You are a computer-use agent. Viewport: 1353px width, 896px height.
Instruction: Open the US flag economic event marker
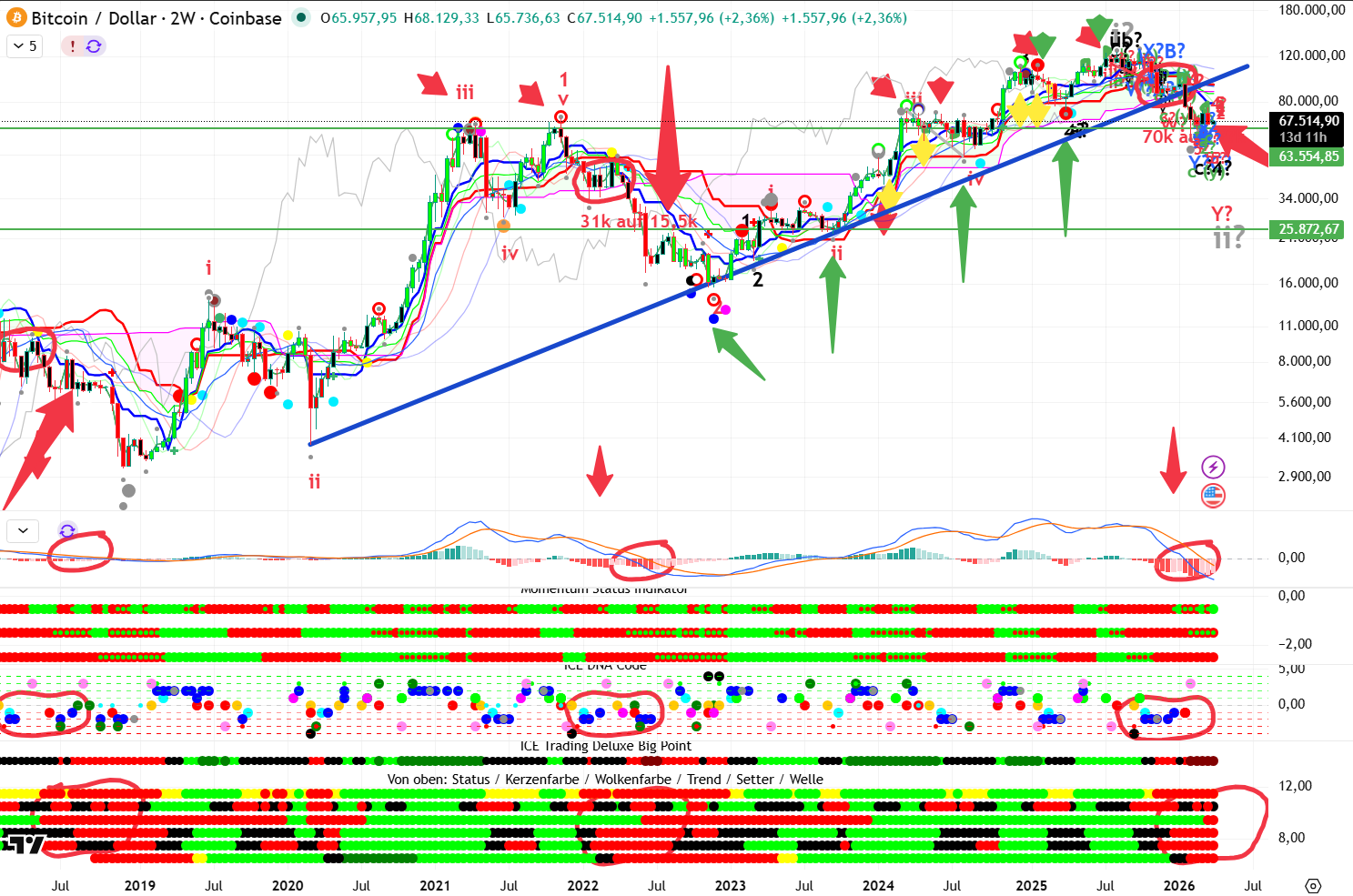click(1213, 496)
